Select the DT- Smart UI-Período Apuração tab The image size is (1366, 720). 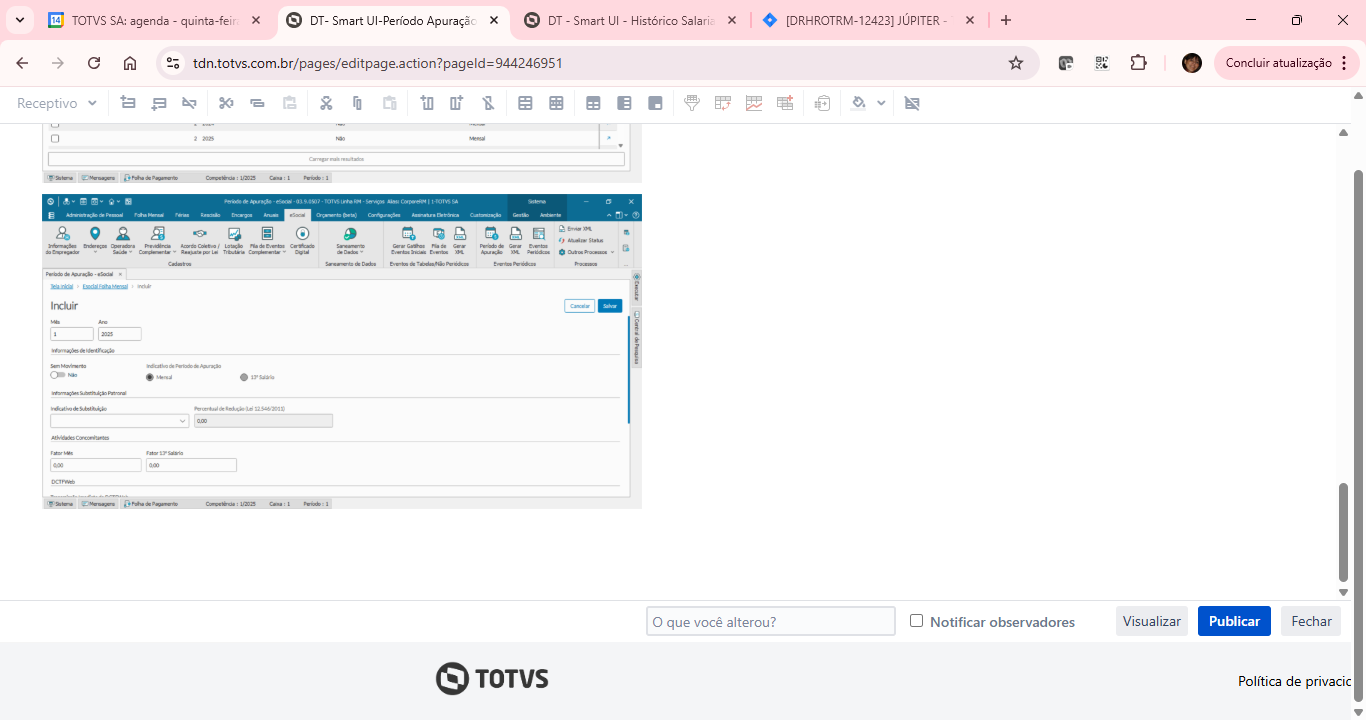pyautogui.click(x=393, y=20)
